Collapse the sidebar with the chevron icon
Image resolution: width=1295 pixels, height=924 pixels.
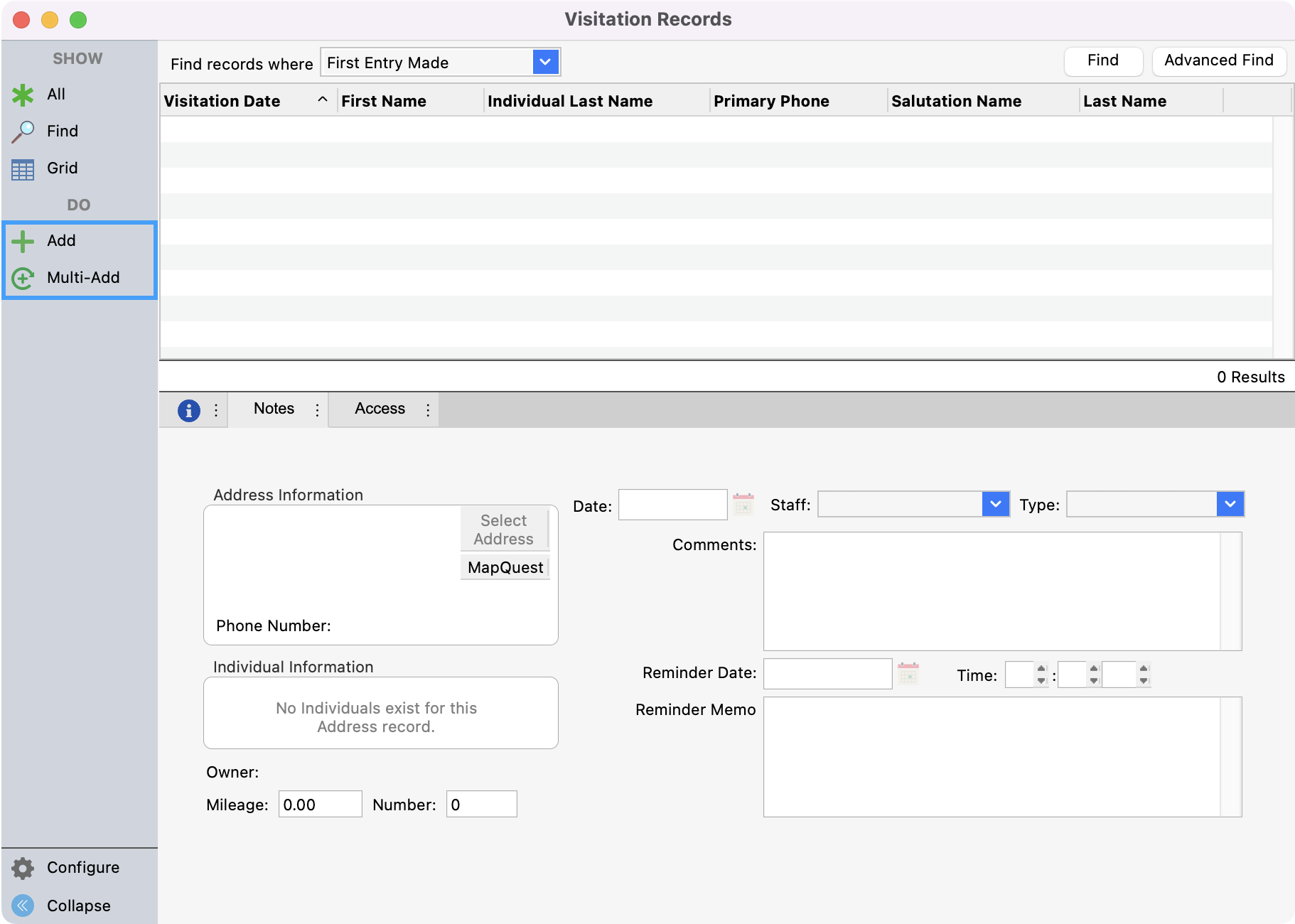tap(21, 906)
